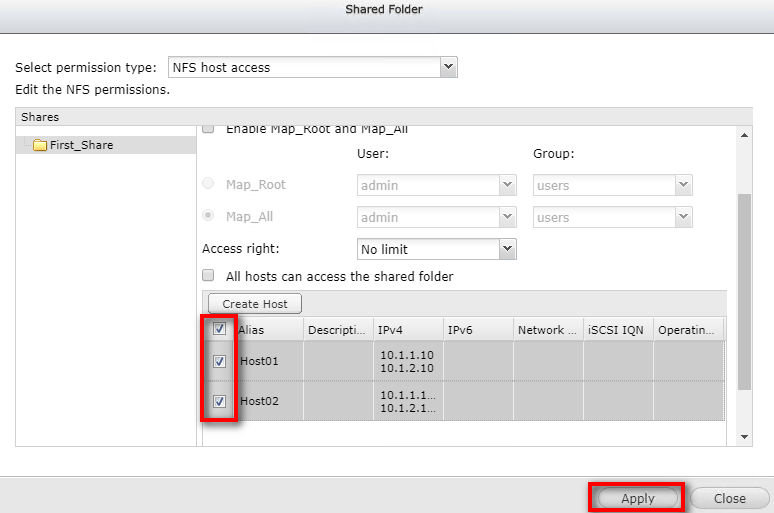Click Apply to save NFS permissions
This screenshot has height=513, width=774.
pyautogui.click(x=637, y=498)
